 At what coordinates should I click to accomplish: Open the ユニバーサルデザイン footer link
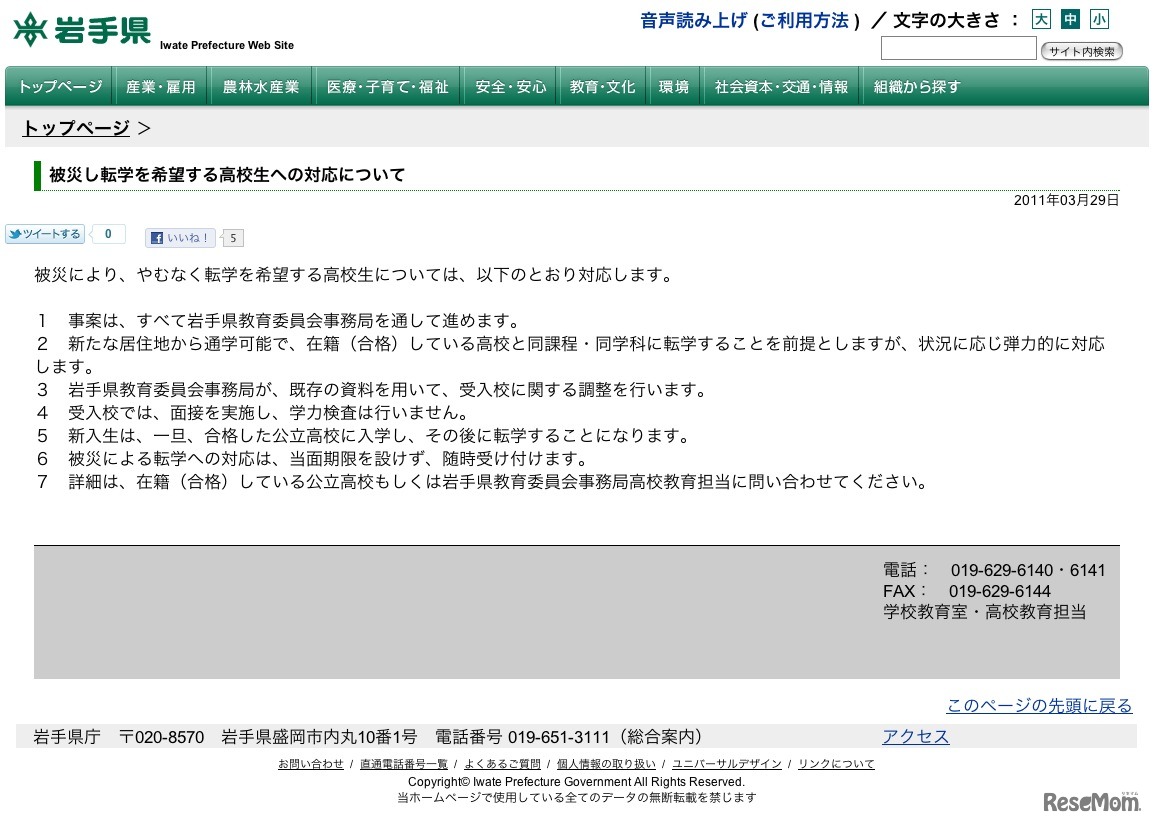point(726,764)
